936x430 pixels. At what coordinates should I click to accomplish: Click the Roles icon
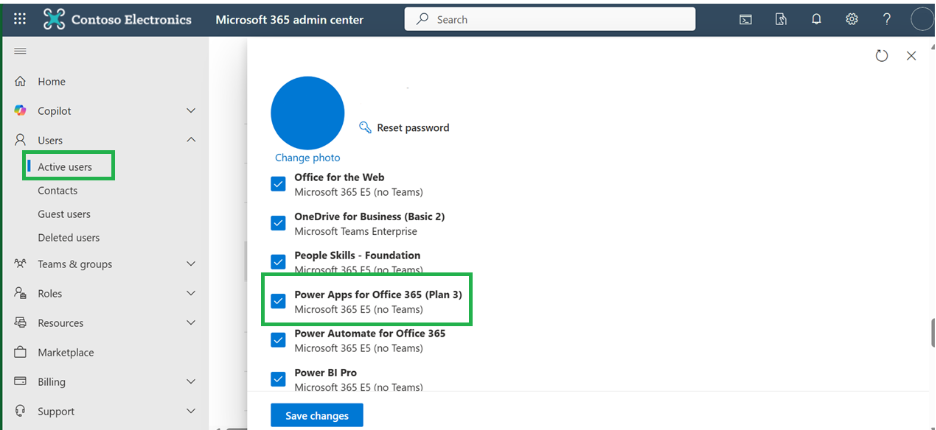click(x=20, y=293)
